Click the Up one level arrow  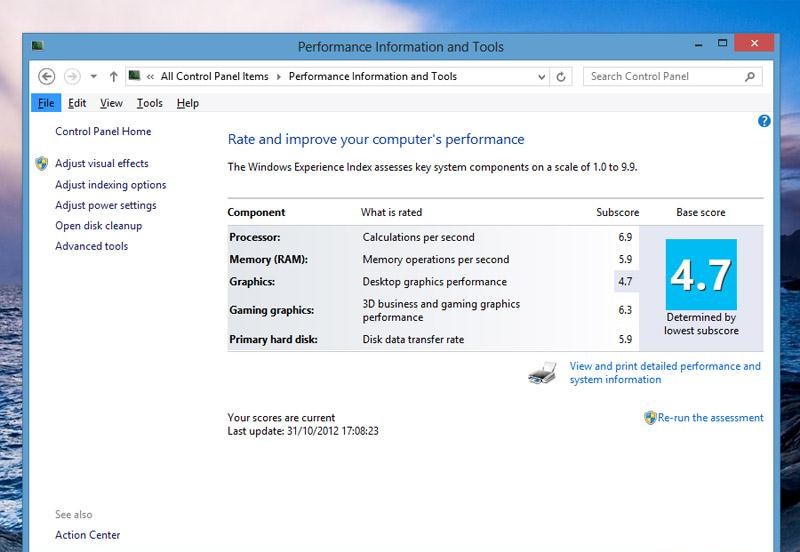113,76
